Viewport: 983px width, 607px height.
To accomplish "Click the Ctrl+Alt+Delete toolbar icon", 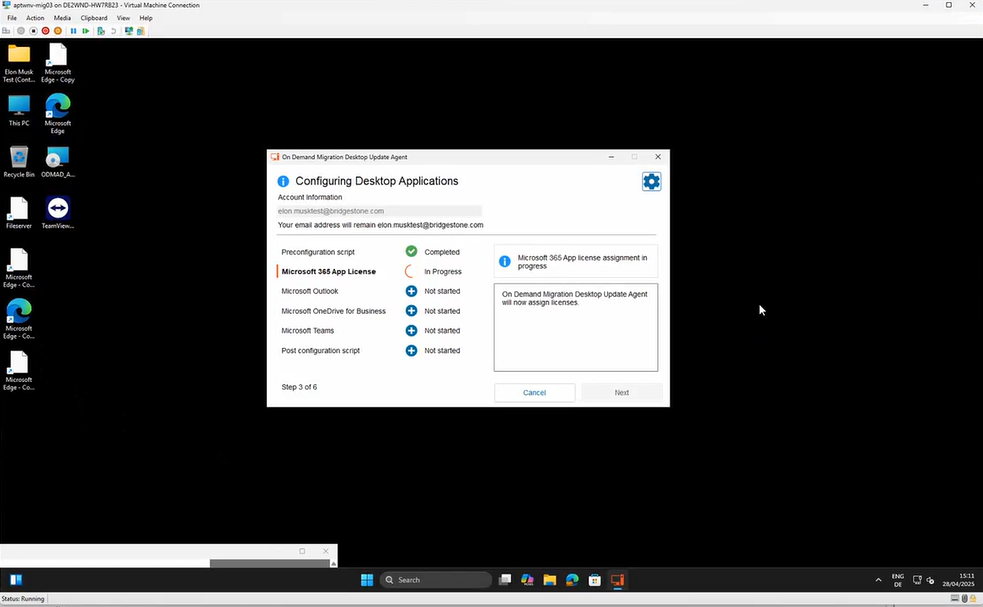I will [6, 31].
